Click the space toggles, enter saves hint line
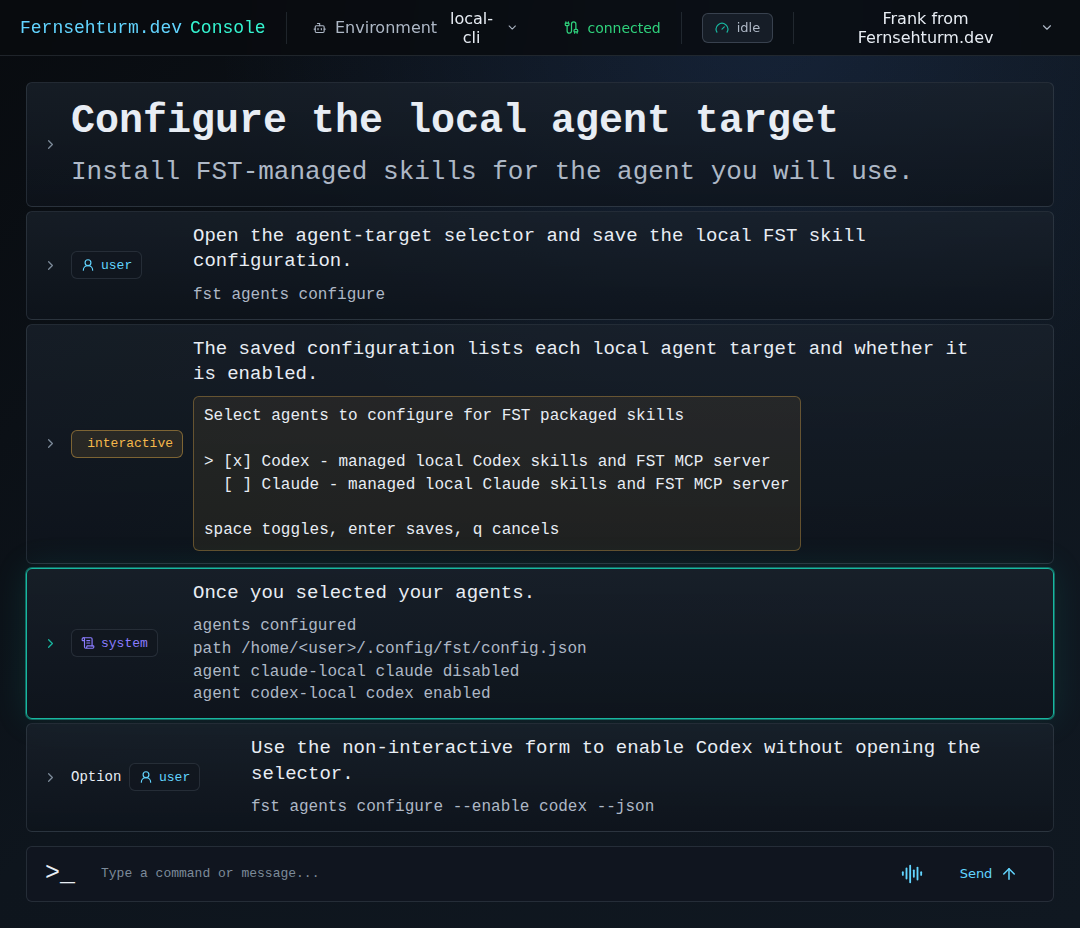1080x928 pixels. coord(381,529)
